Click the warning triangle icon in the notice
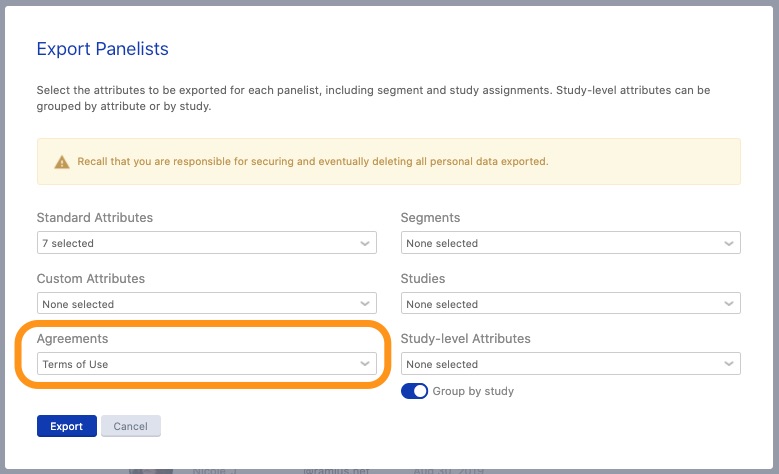Image resolution: width=779 pixels, height=474 pixels. 62,161
